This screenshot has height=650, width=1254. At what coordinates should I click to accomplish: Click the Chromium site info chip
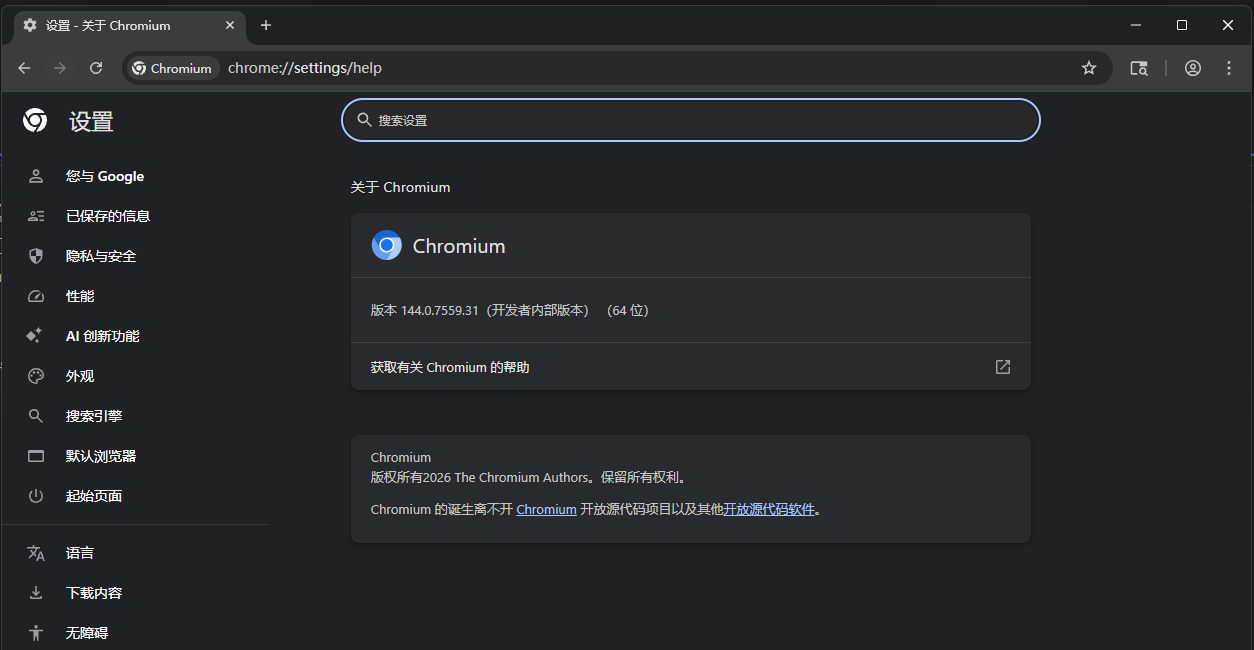172,68
